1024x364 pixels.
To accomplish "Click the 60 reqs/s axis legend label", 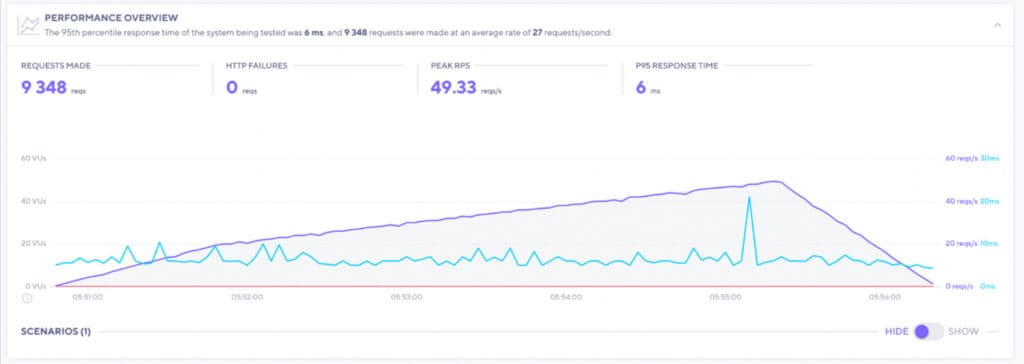I will click(x=961, y=159).
